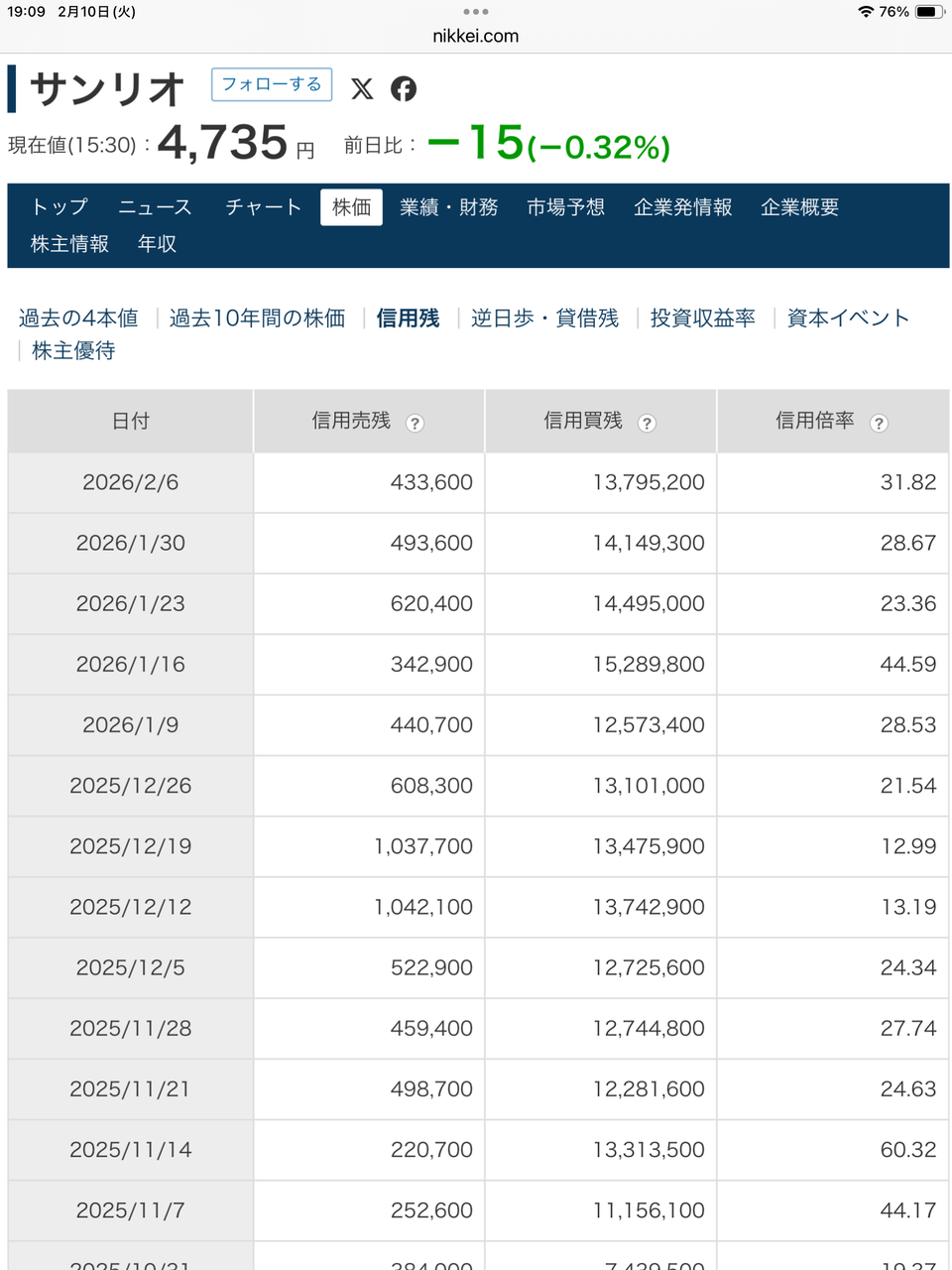
Task: Open help icon beside 信用売残 header
Action: pyautogui.click(x=416, y=423)
